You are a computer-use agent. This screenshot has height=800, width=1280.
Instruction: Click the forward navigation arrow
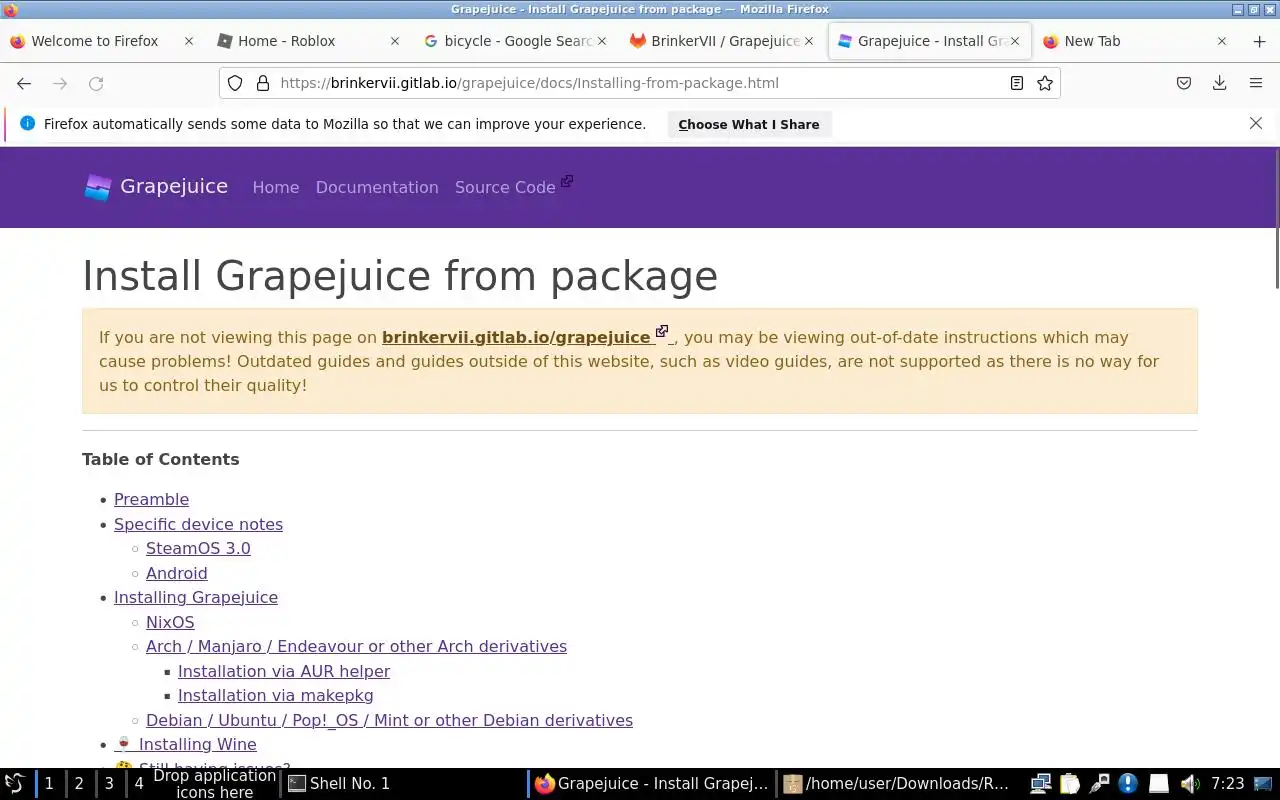tap(60, 84)
